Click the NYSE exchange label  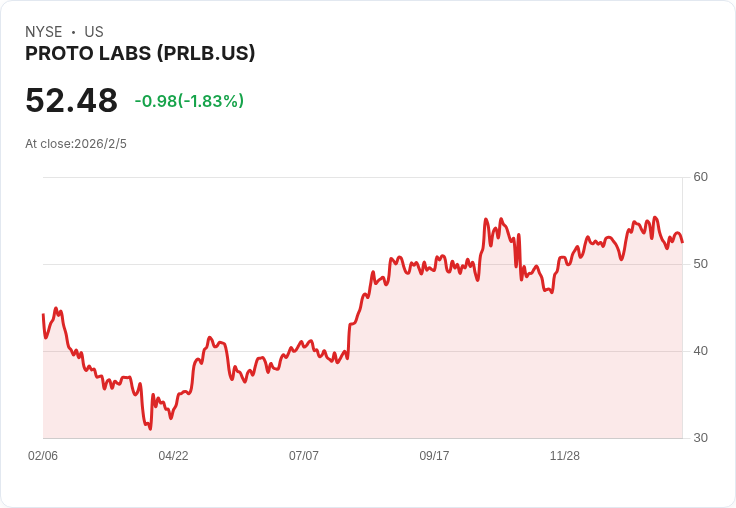point(44,32)
